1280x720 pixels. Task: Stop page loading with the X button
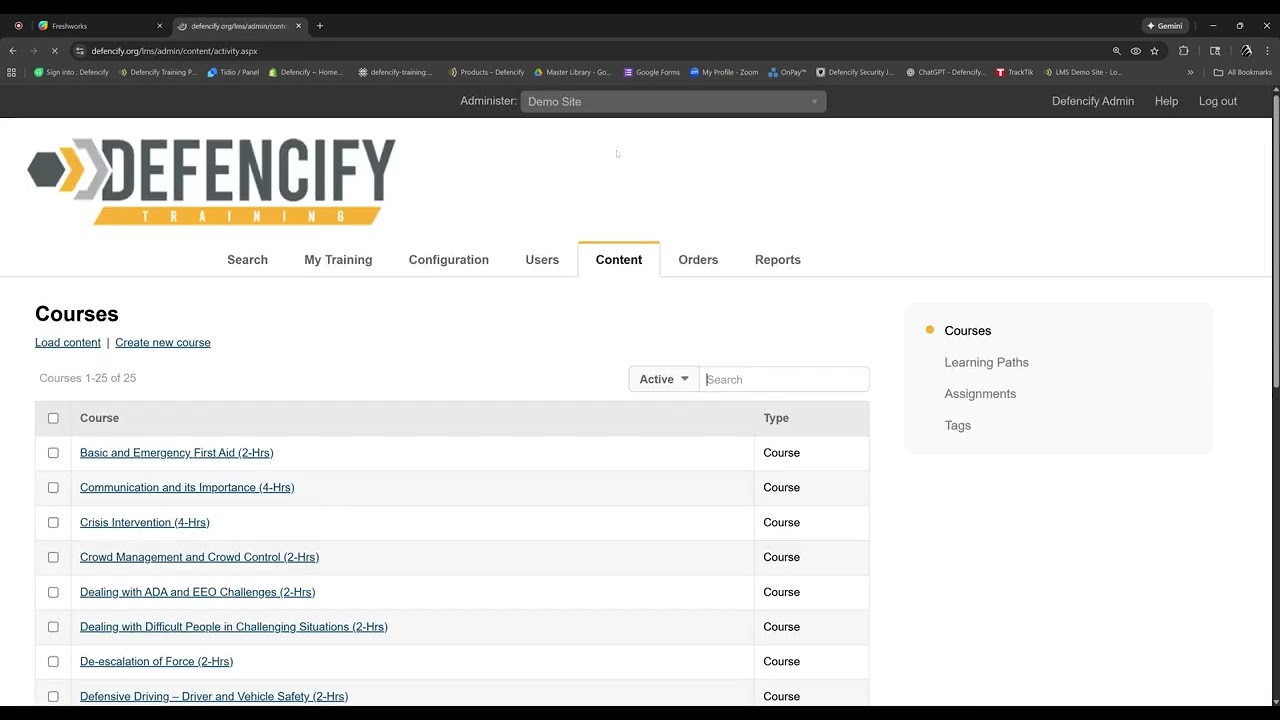[x=54, y=51]
